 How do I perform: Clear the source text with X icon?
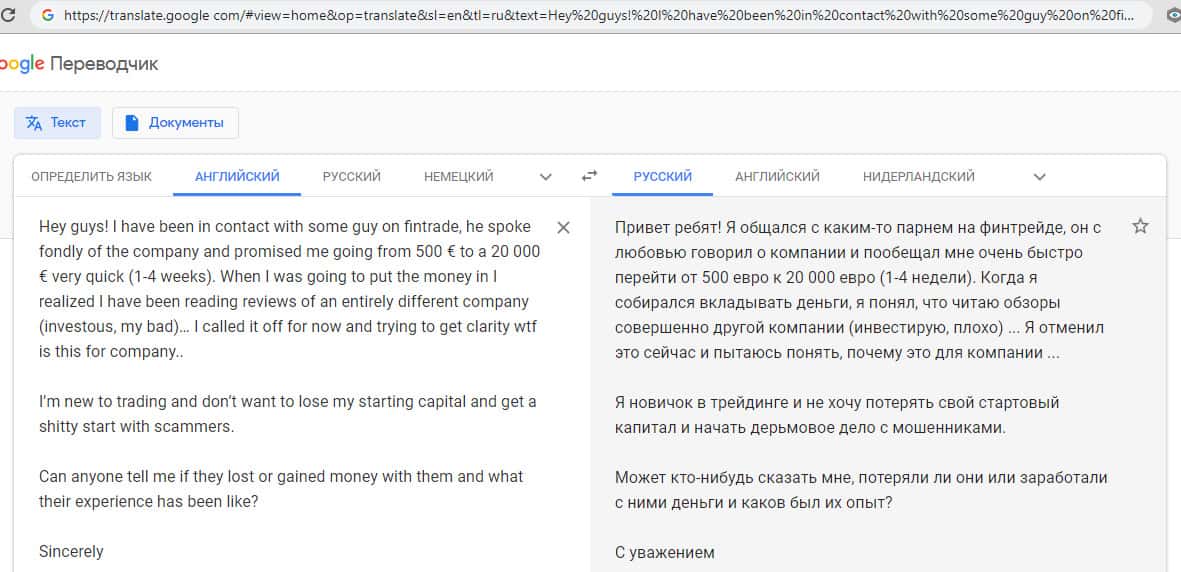tap(563, 228)
